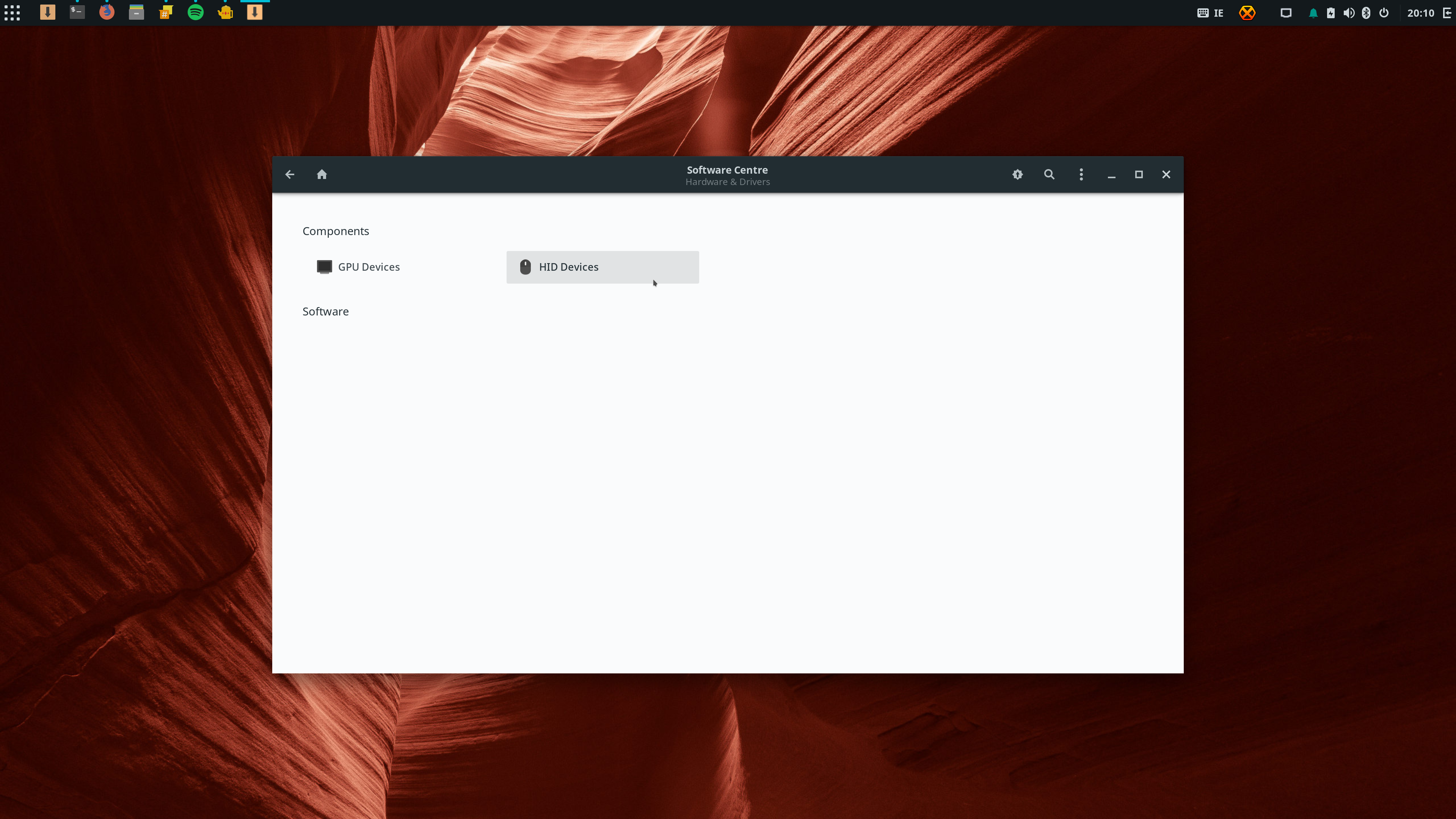Click the battery charging indicator
The width and height of the screenshot is (1456, 819).
[x=1330, y=13]
